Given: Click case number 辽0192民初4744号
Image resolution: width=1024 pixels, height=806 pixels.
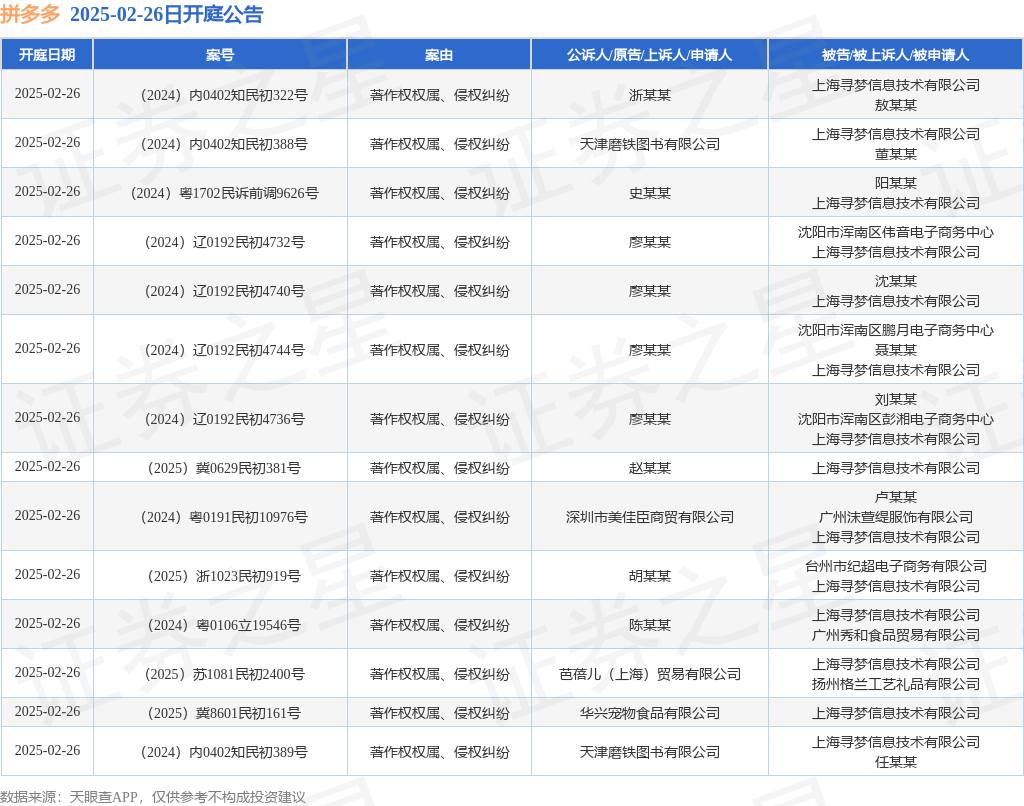Looking at the screenshot, I should point(224,350).
